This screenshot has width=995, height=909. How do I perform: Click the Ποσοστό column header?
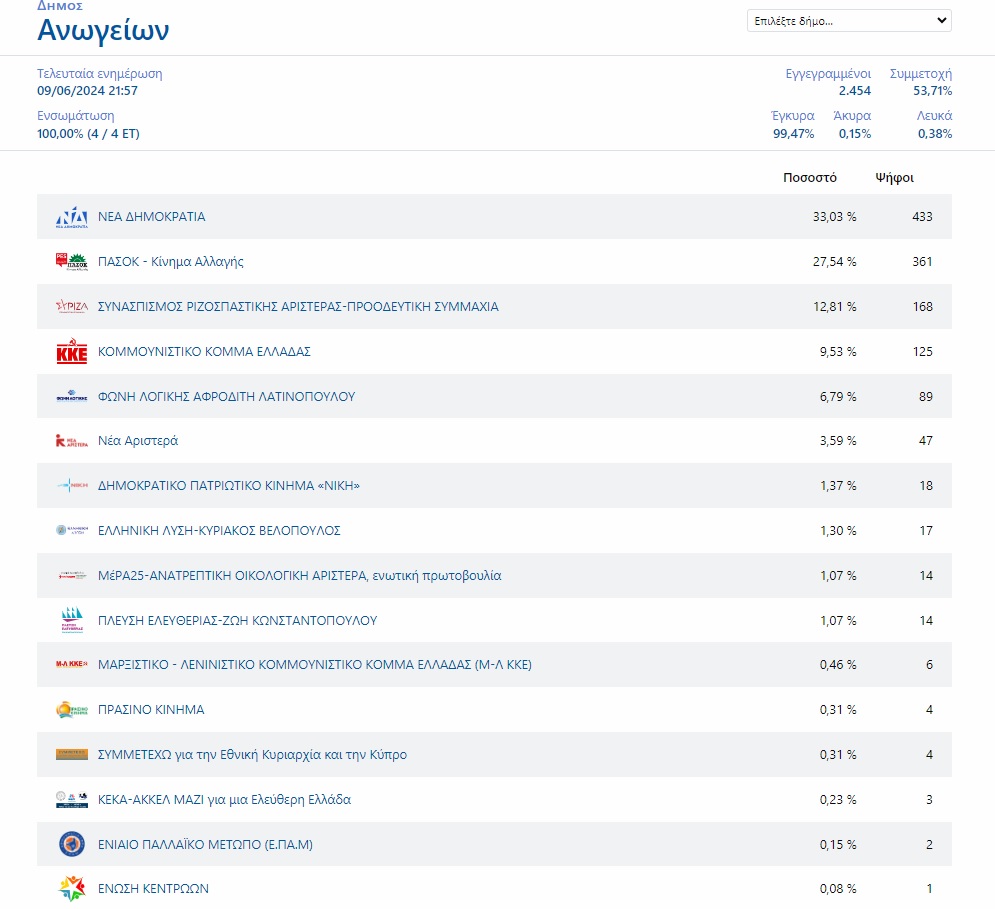point(810,178)
